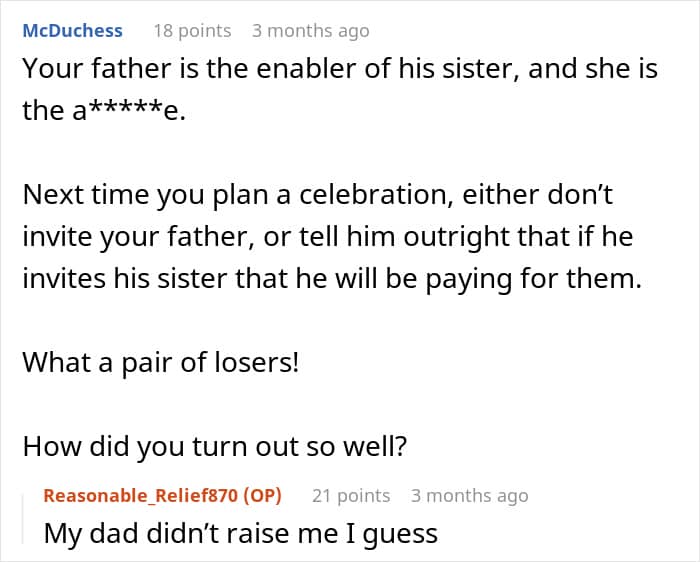Click "What a pair of losers!" text

160,362
